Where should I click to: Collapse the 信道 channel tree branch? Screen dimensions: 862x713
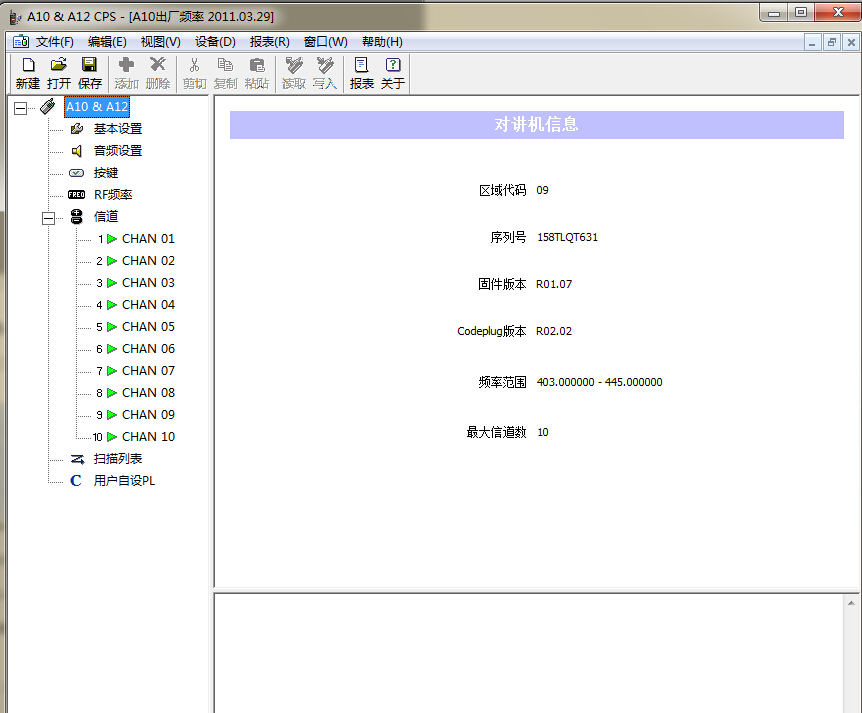click(x=48, y=217)
